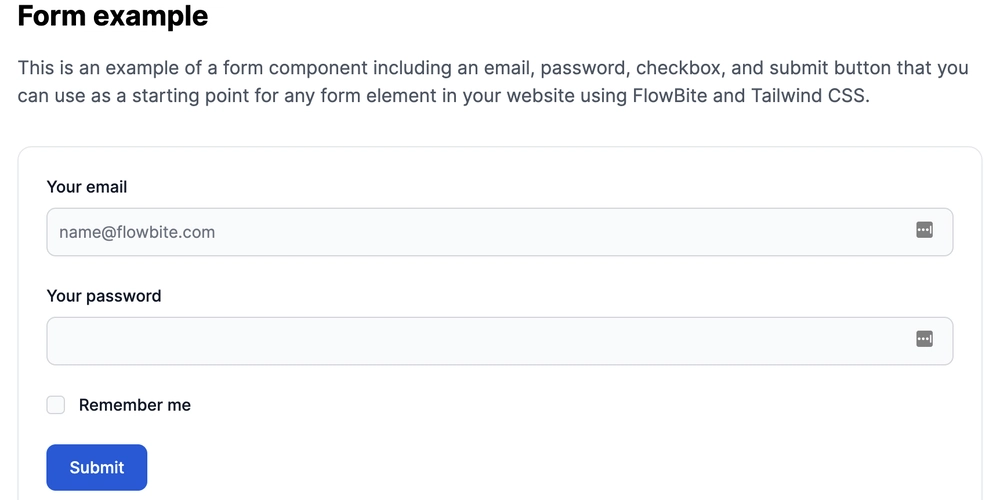Click the name@flowbite.com placeholder text
This screenshot has height=500, width=1000.
tap(137, 232)
